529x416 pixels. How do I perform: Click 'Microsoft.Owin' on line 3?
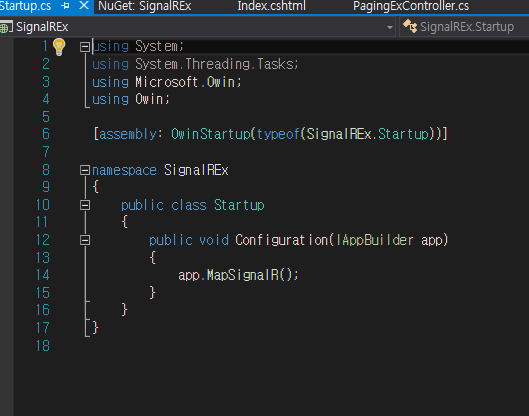(x=185, y=82)
